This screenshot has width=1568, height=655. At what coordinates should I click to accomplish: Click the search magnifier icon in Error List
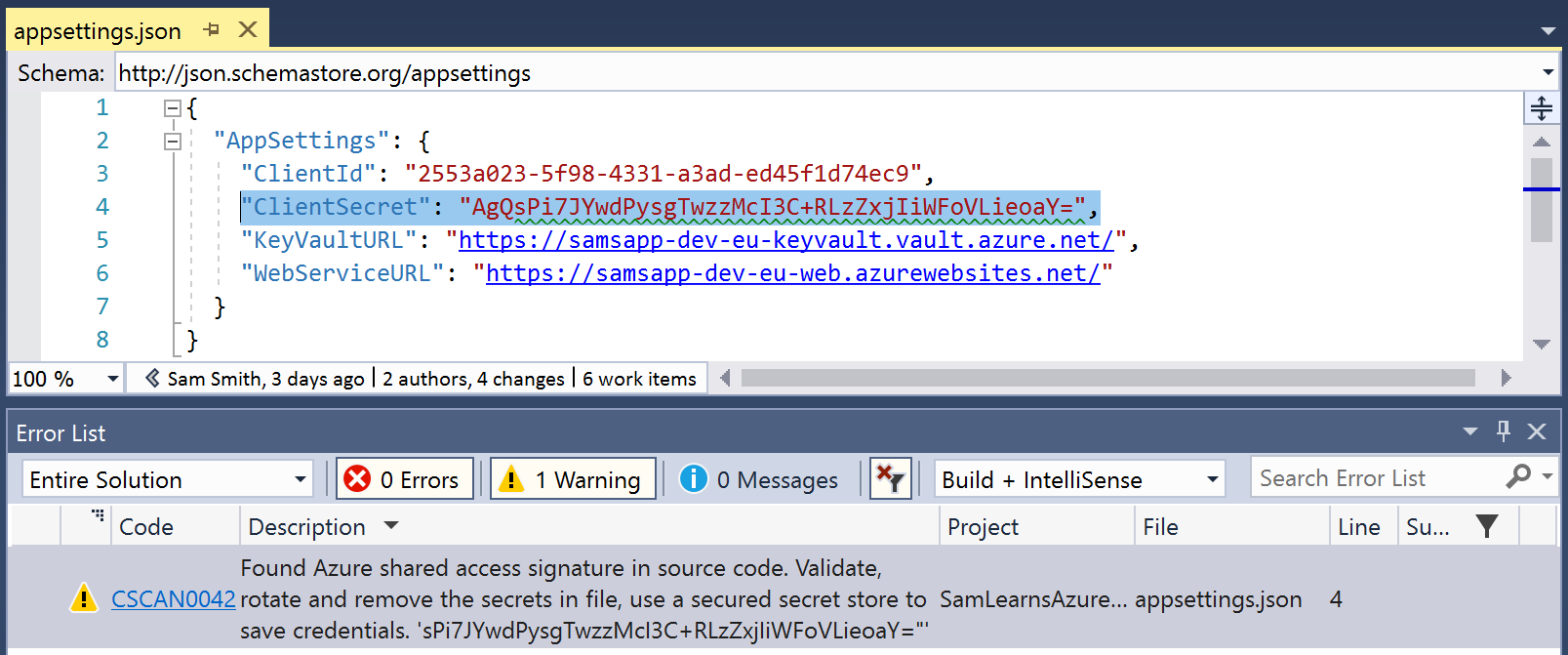click(x=1517, y=477)
